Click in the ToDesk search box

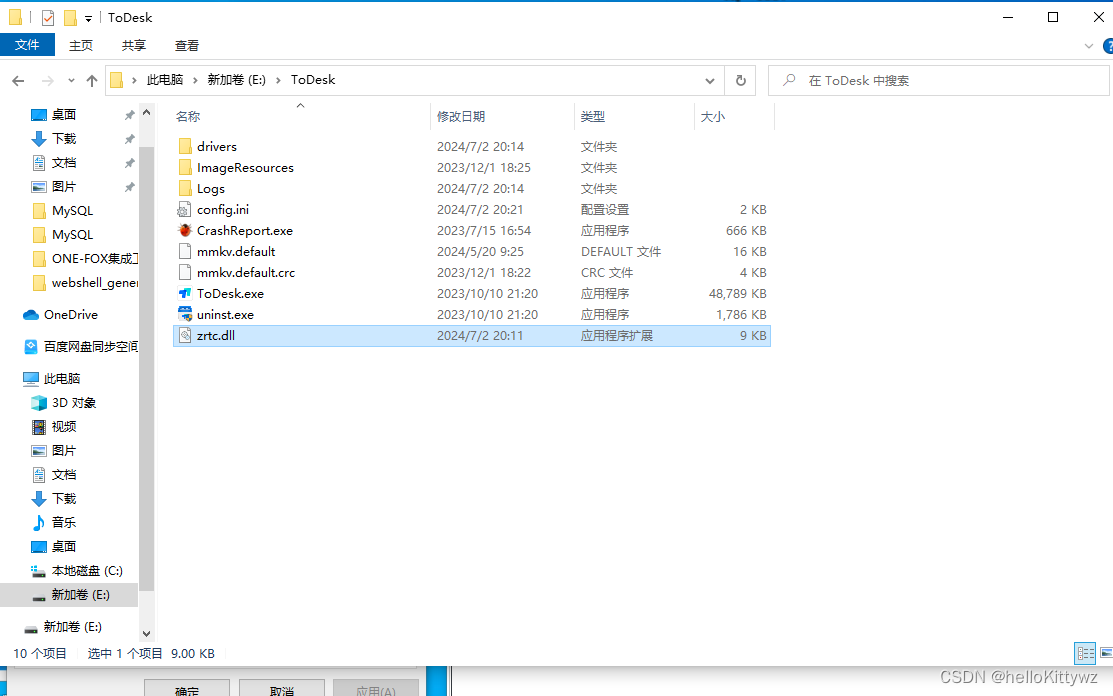(938, 81)
